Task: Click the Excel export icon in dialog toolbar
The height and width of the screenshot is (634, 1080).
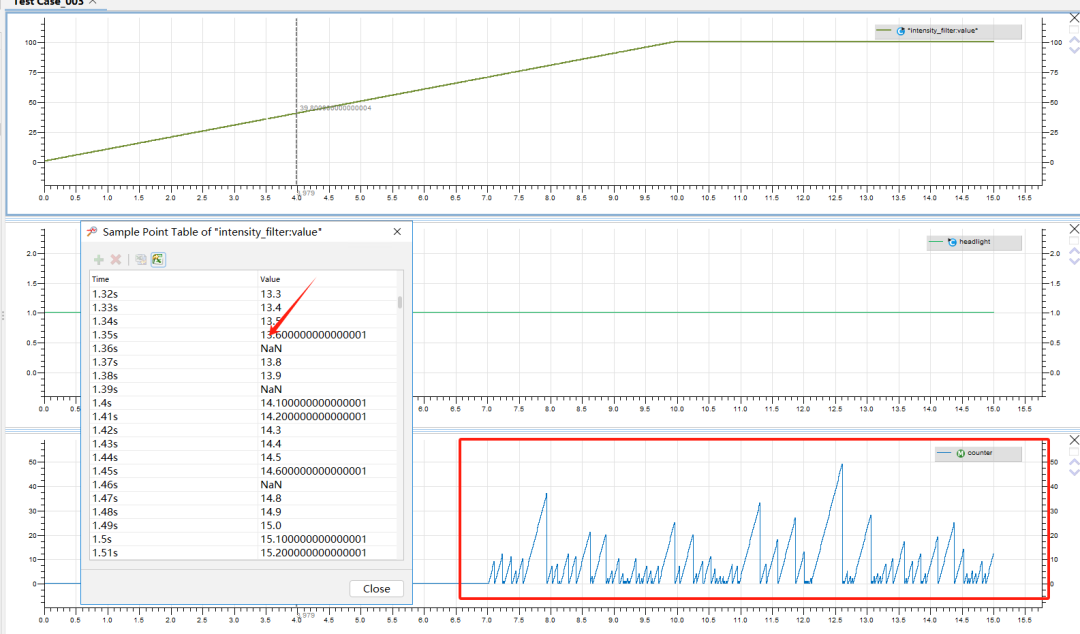Action: 158,259
